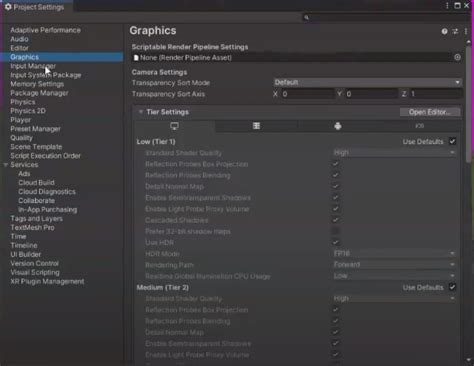Click the Transparency Sort Axis Z field

coord(436,94)
